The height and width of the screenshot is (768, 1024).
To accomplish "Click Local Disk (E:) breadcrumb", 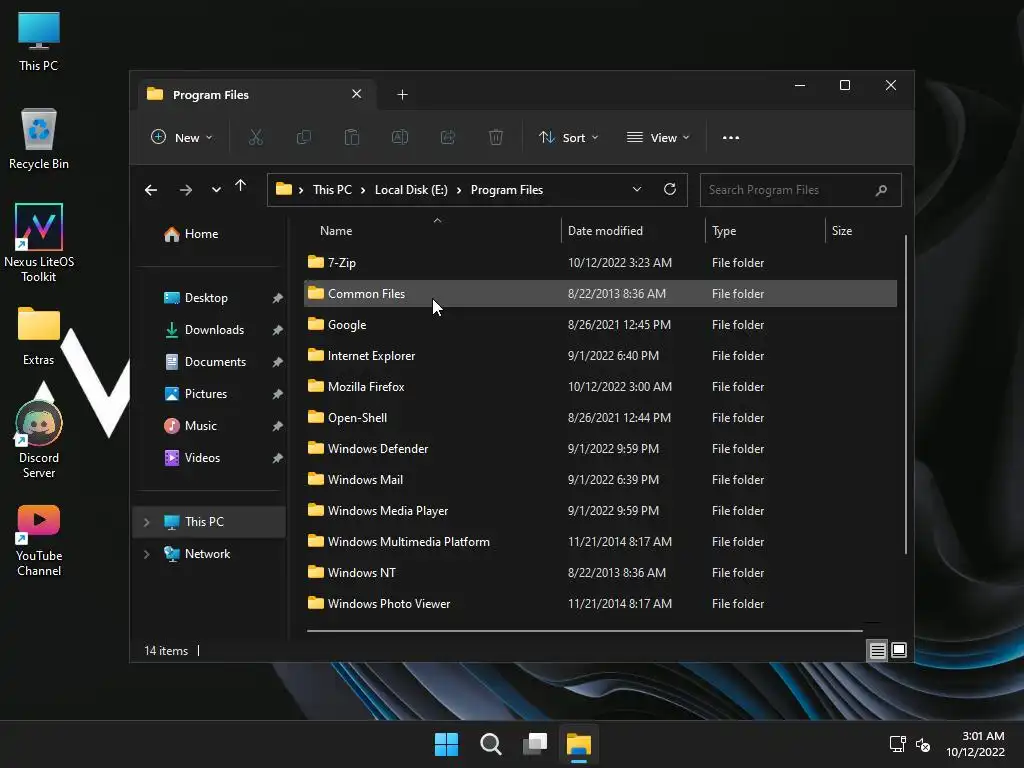I will [x=411, y=190].
